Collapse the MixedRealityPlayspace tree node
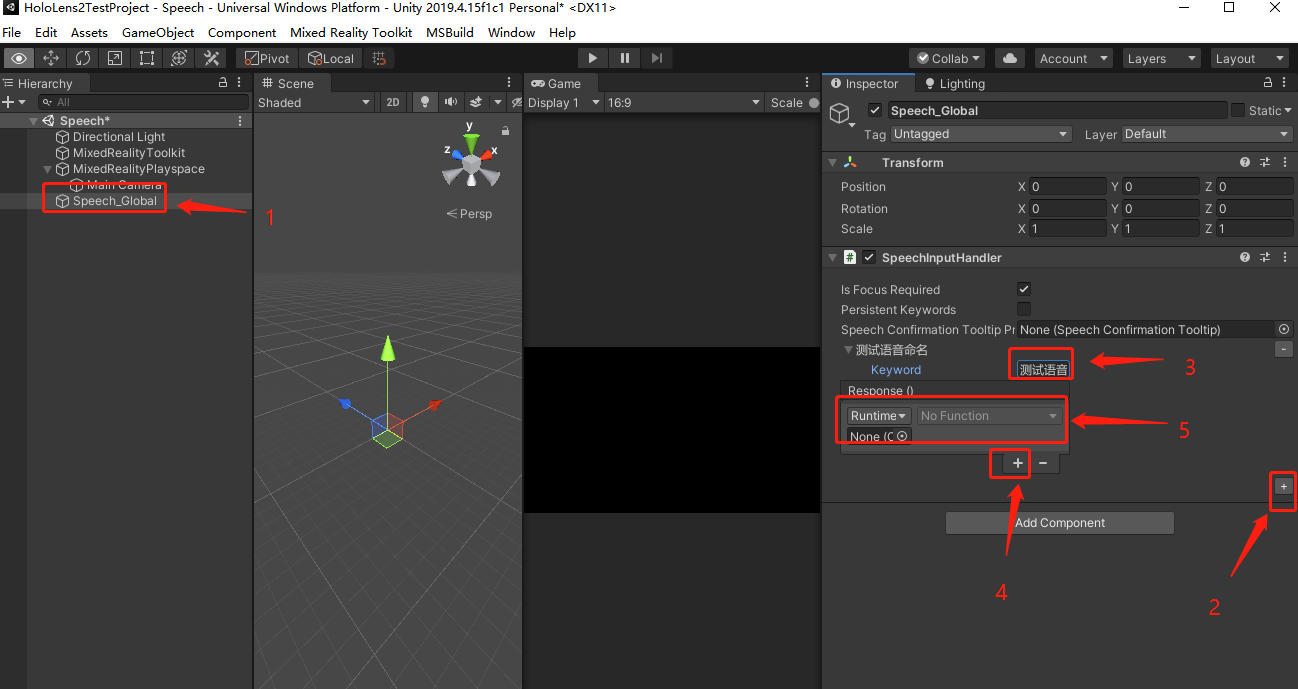The width and height of the screenshot is (1298, 689). pyautogui.click(x=47, y=169)
